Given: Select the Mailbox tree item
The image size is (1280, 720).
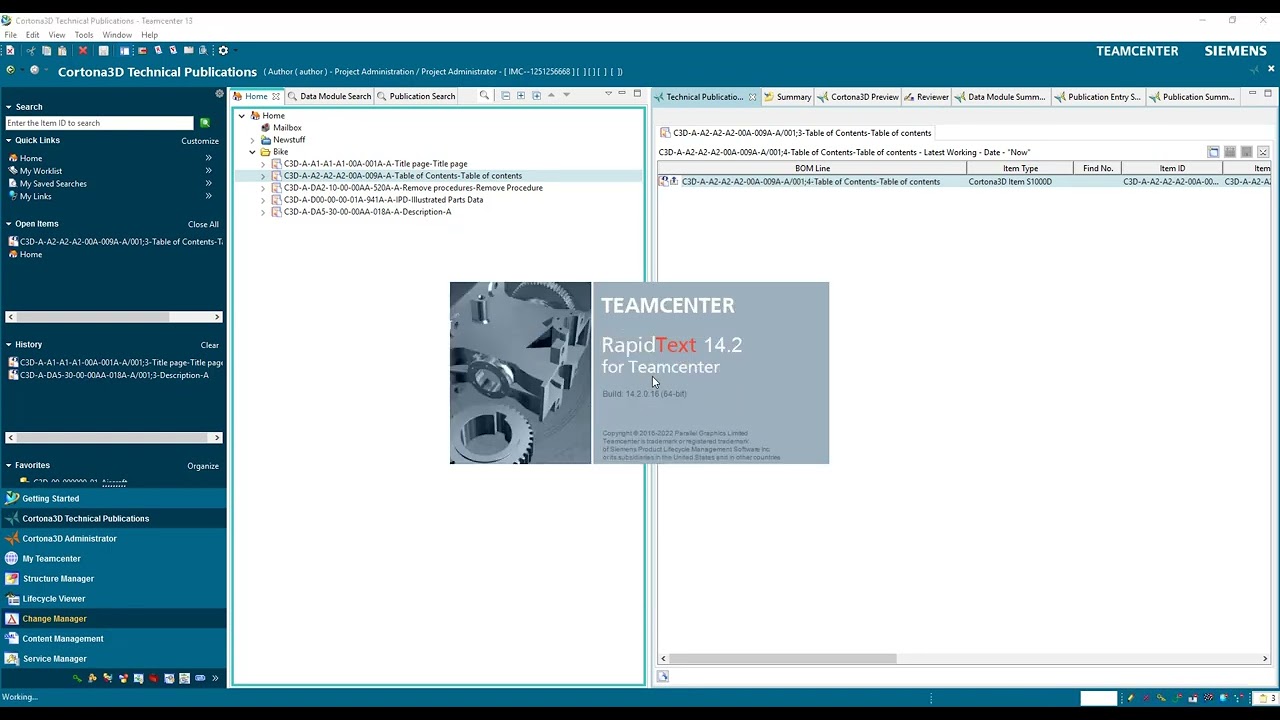Looking at the screenshot, I should 287,128.
